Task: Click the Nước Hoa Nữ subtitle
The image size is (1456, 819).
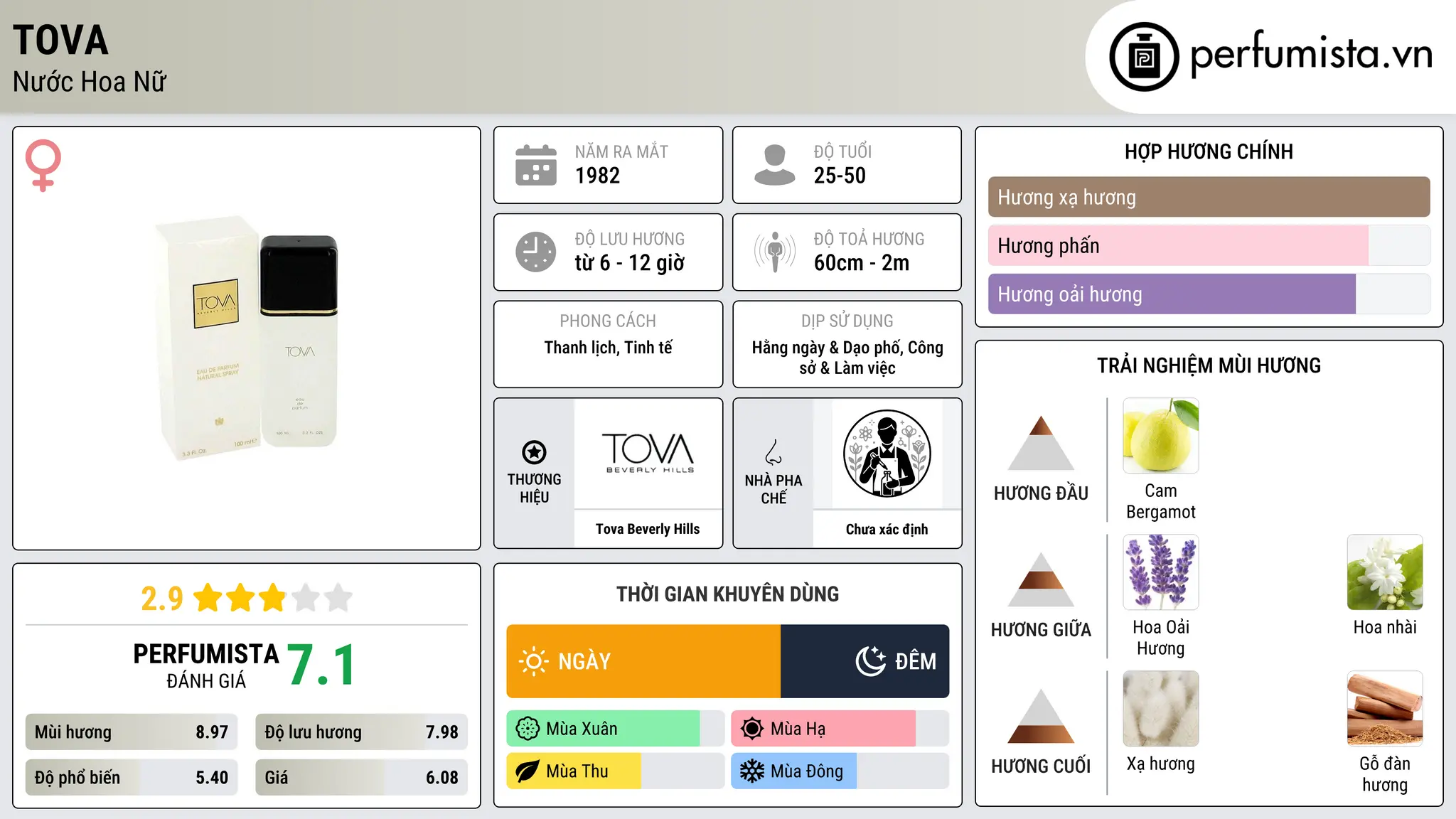Action: click(90, 82)
